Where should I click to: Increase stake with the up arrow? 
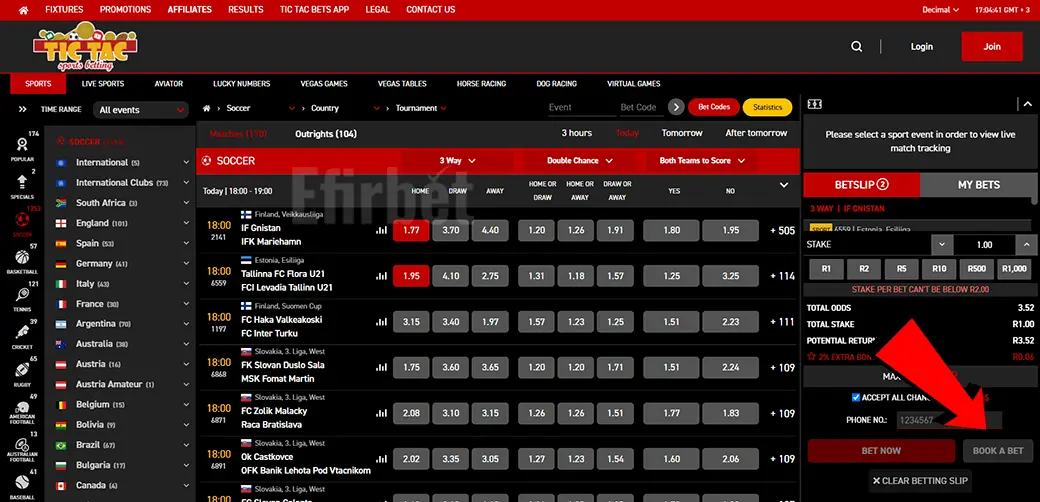1025,245
